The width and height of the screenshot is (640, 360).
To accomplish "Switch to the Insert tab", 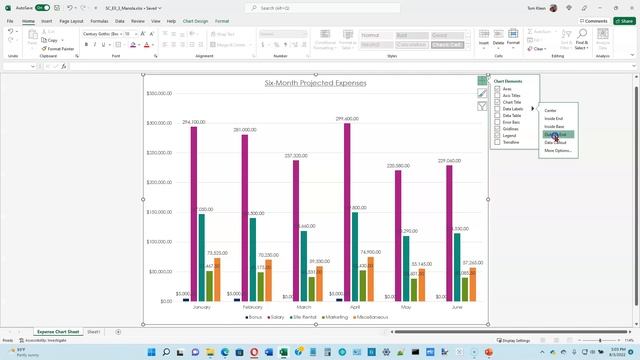I will [47, 21].
